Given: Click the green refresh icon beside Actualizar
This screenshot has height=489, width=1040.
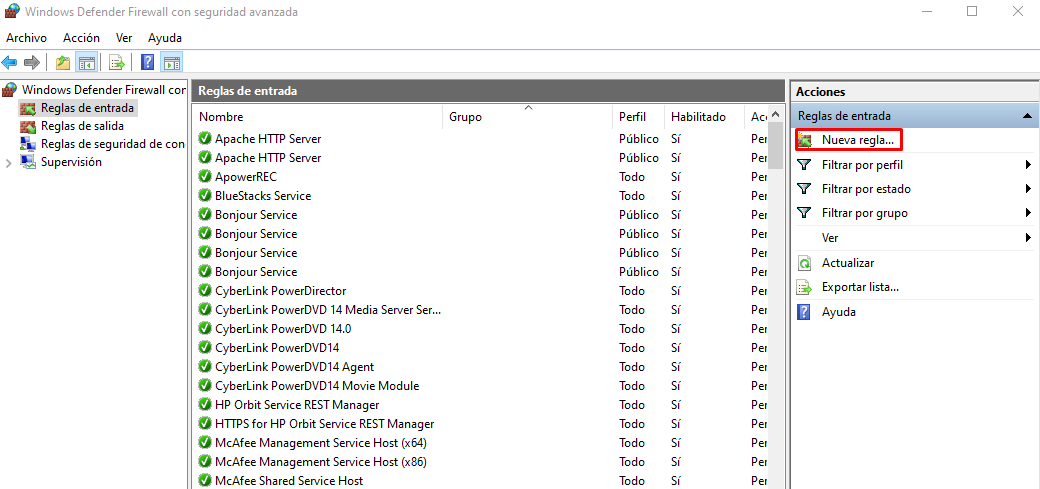Looking at the screenshot, I should [805, 263].
